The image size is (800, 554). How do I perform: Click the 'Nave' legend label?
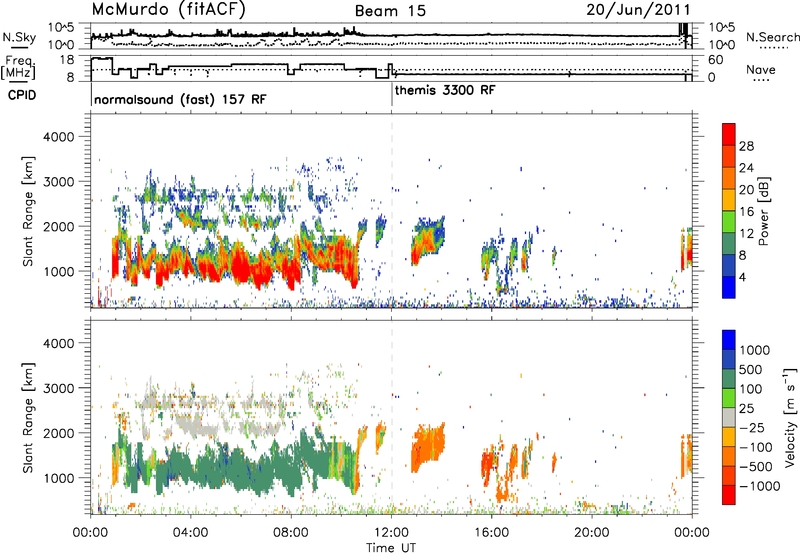pos(761,69)
